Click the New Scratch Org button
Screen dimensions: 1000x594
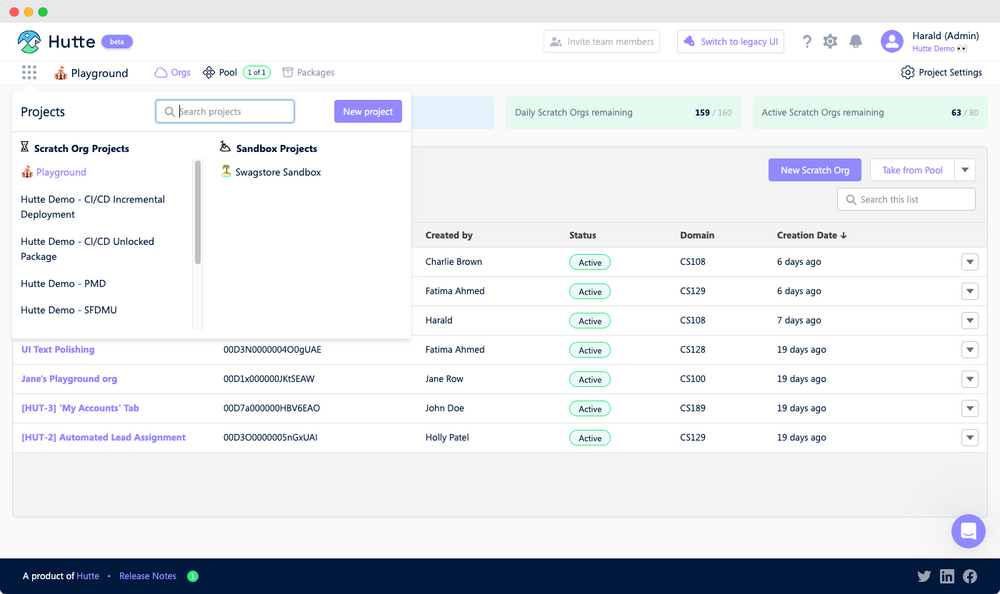[814, 170]
